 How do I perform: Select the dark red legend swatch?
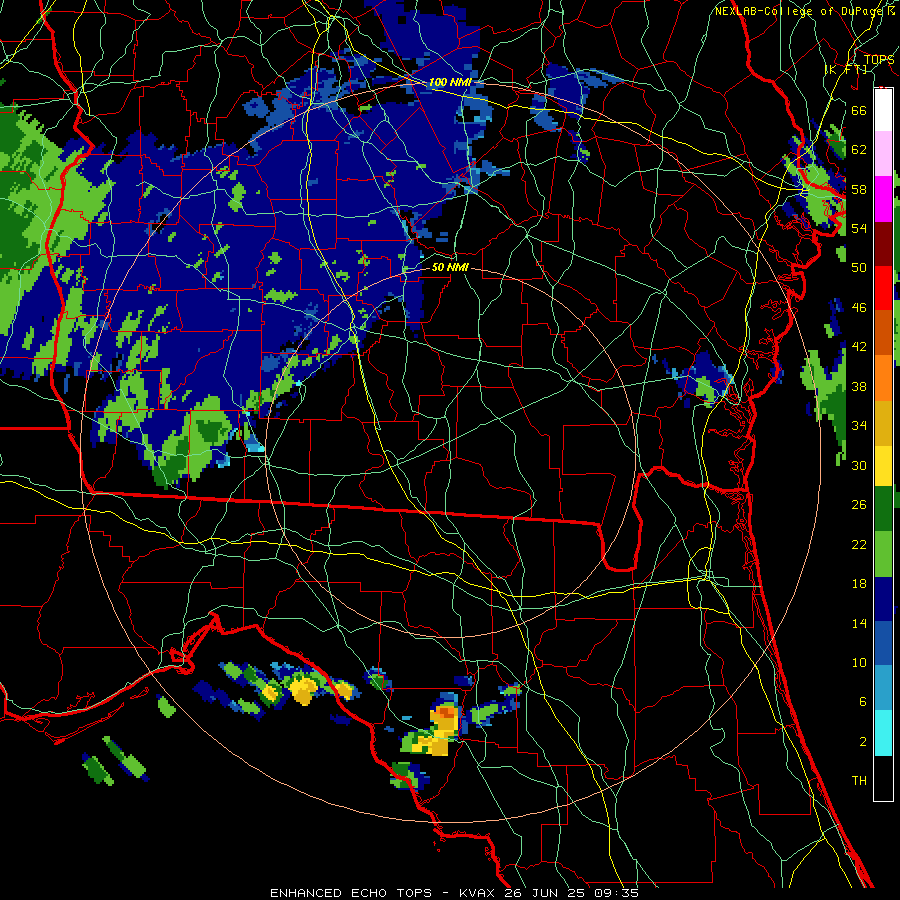(883, 244)
